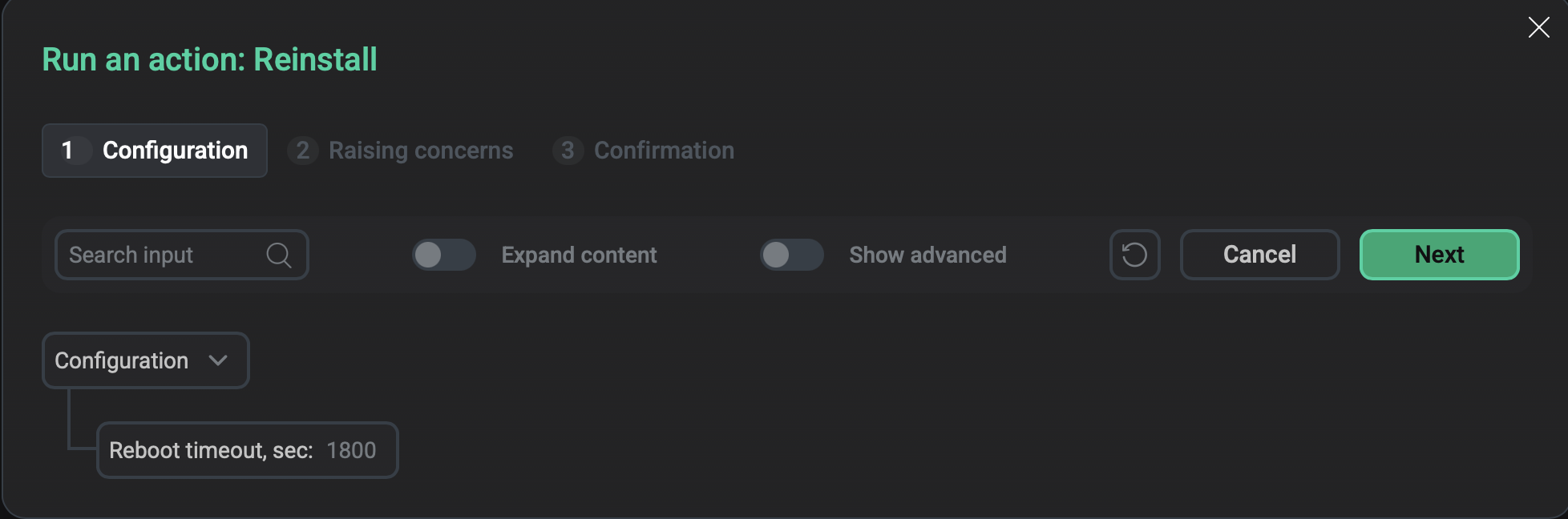The width and height of the screenshot is (1568, 519).
Task: Click the "Show advanced" label text
Action: pyautogui.click(x=927, y=255)
